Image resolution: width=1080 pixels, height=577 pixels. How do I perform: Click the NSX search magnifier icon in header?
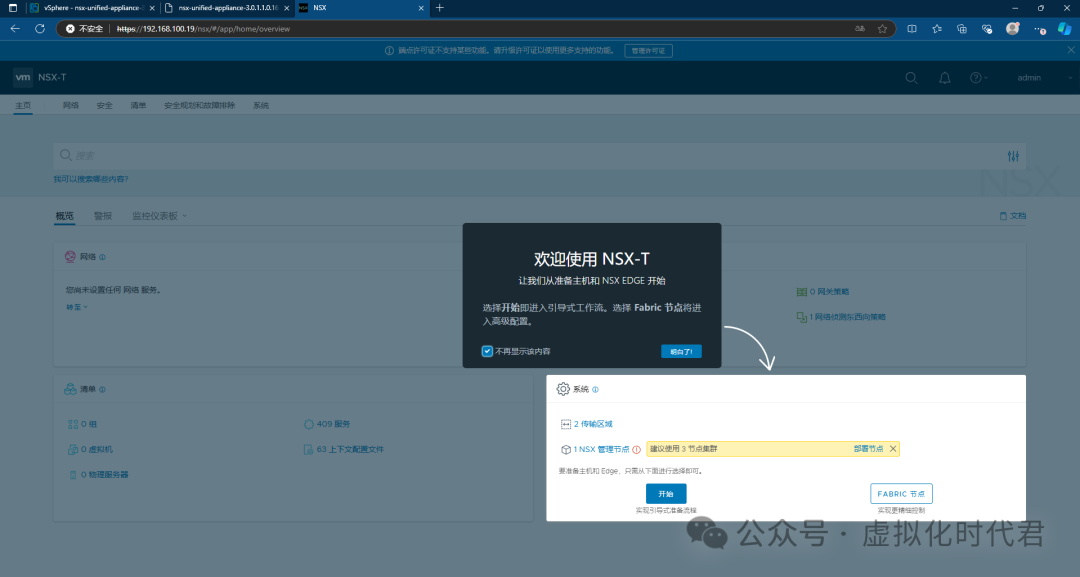tap(911, 78)
